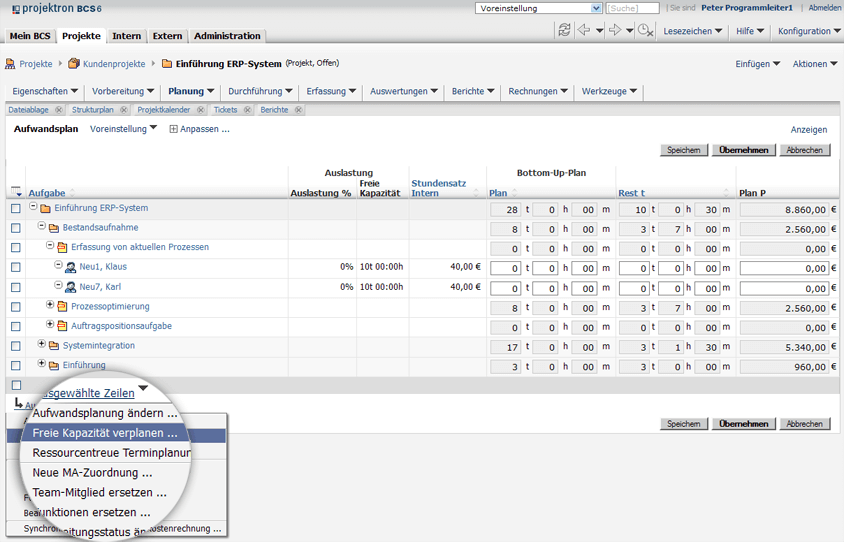Close the Dateiablage quick tab

point(59,110)
